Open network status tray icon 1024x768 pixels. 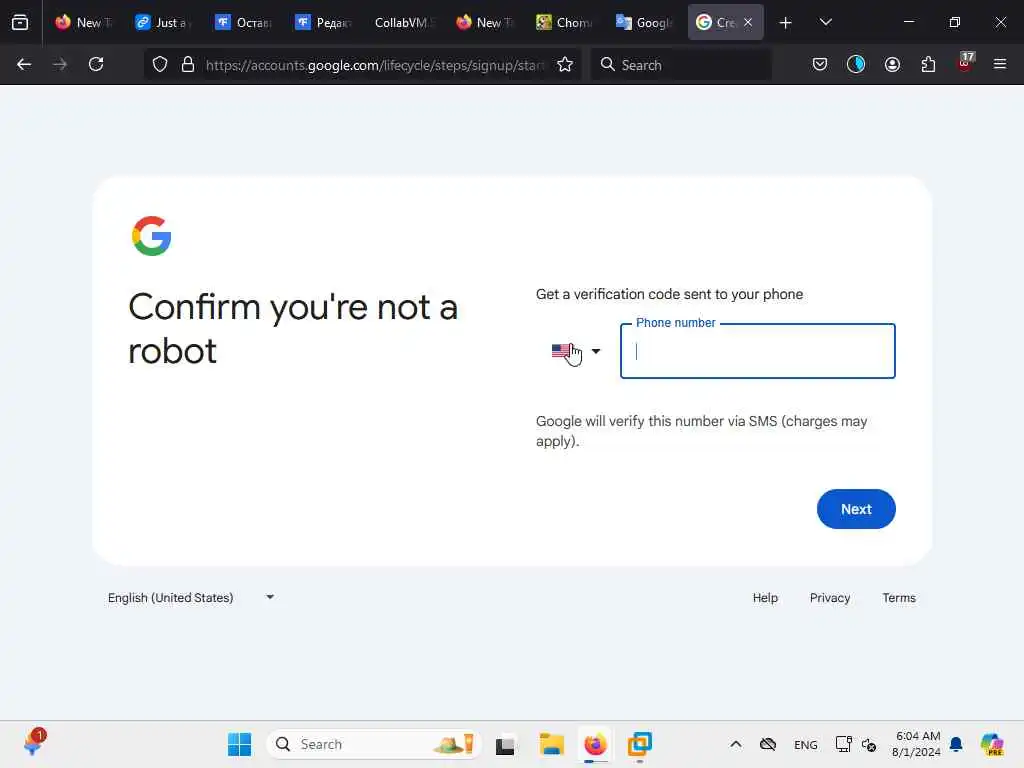point(843,744)
